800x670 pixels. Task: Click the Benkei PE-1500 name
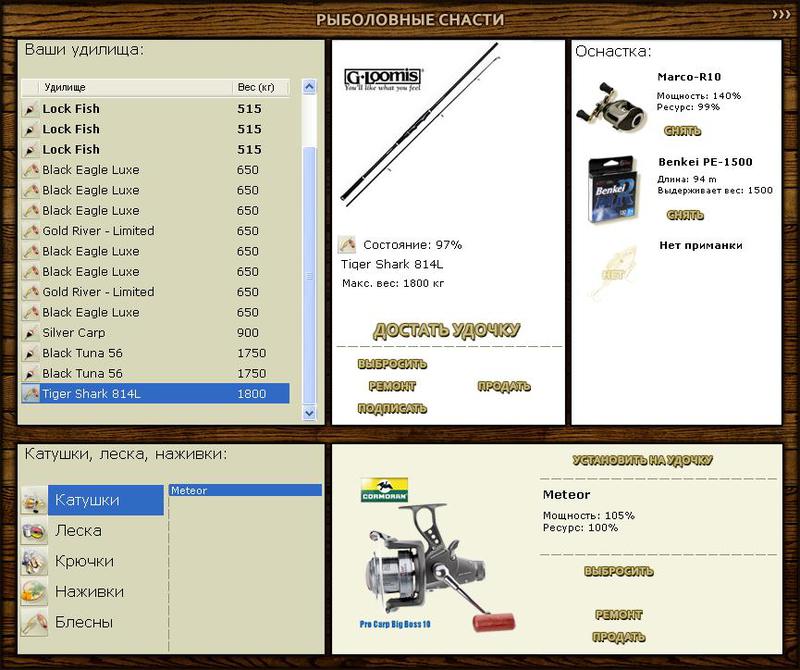click(705, 162)
